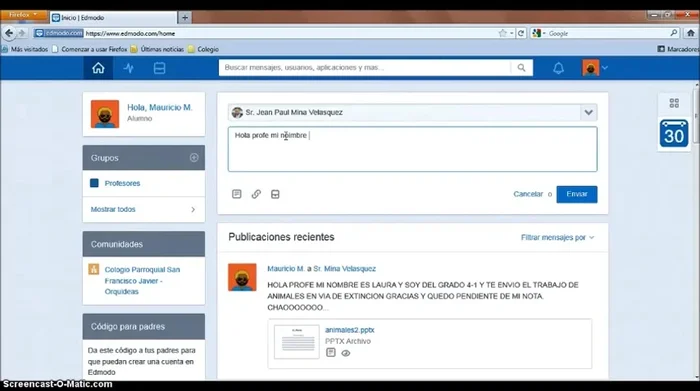Click the Edmodo search messages field
Image resolution: width=700 pixels, height=391 pixels.
[365, 67]
